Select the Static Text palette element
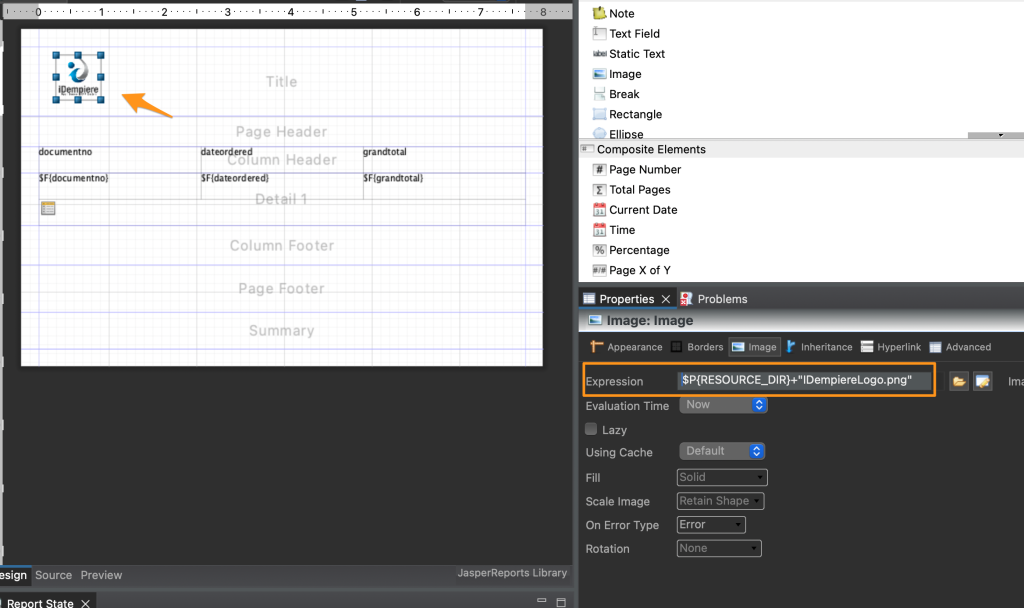 (x=628, y=54)
